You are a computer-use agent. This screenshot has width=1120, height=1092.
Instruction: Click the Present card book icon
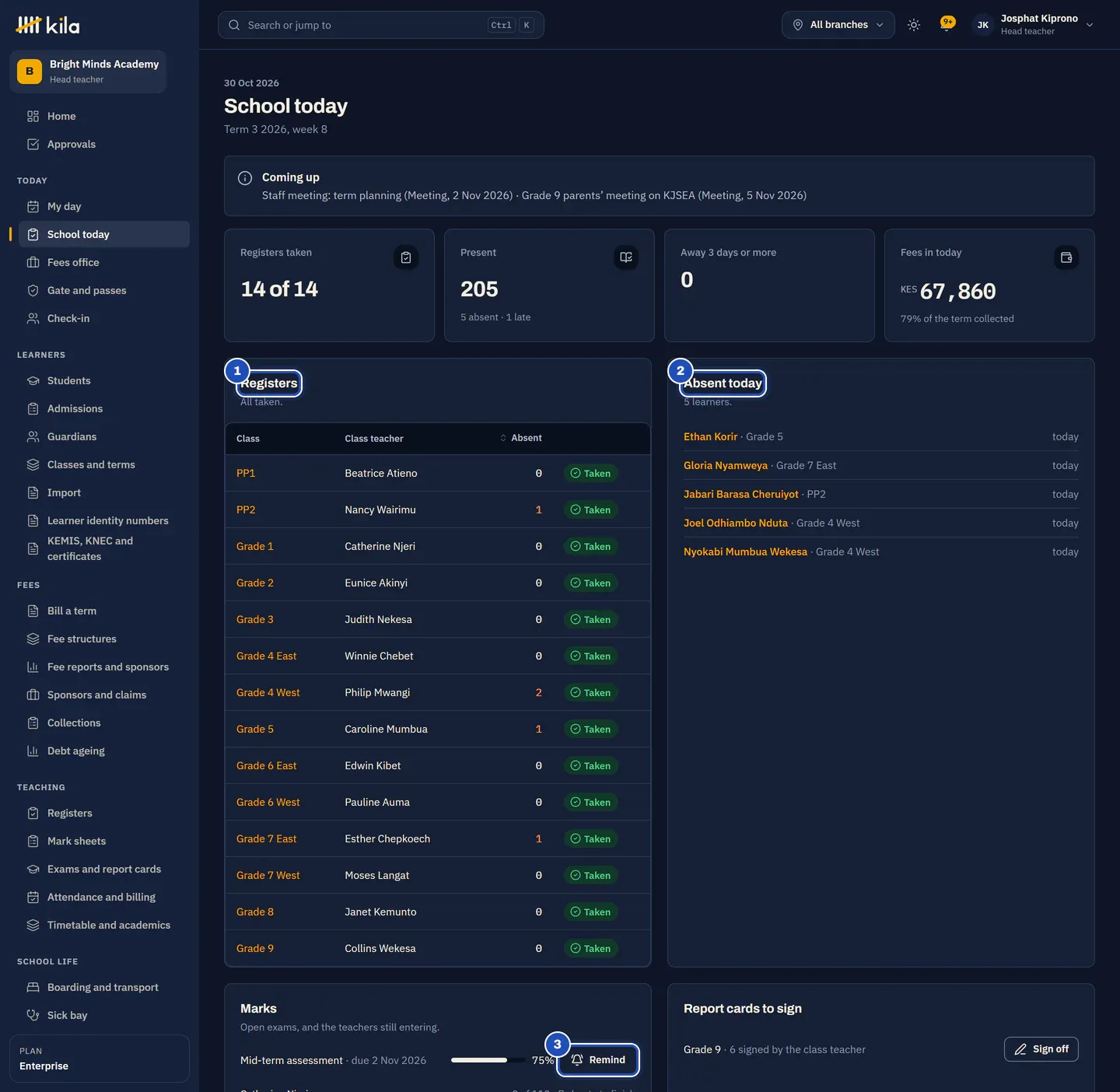[x=626, y=257]
